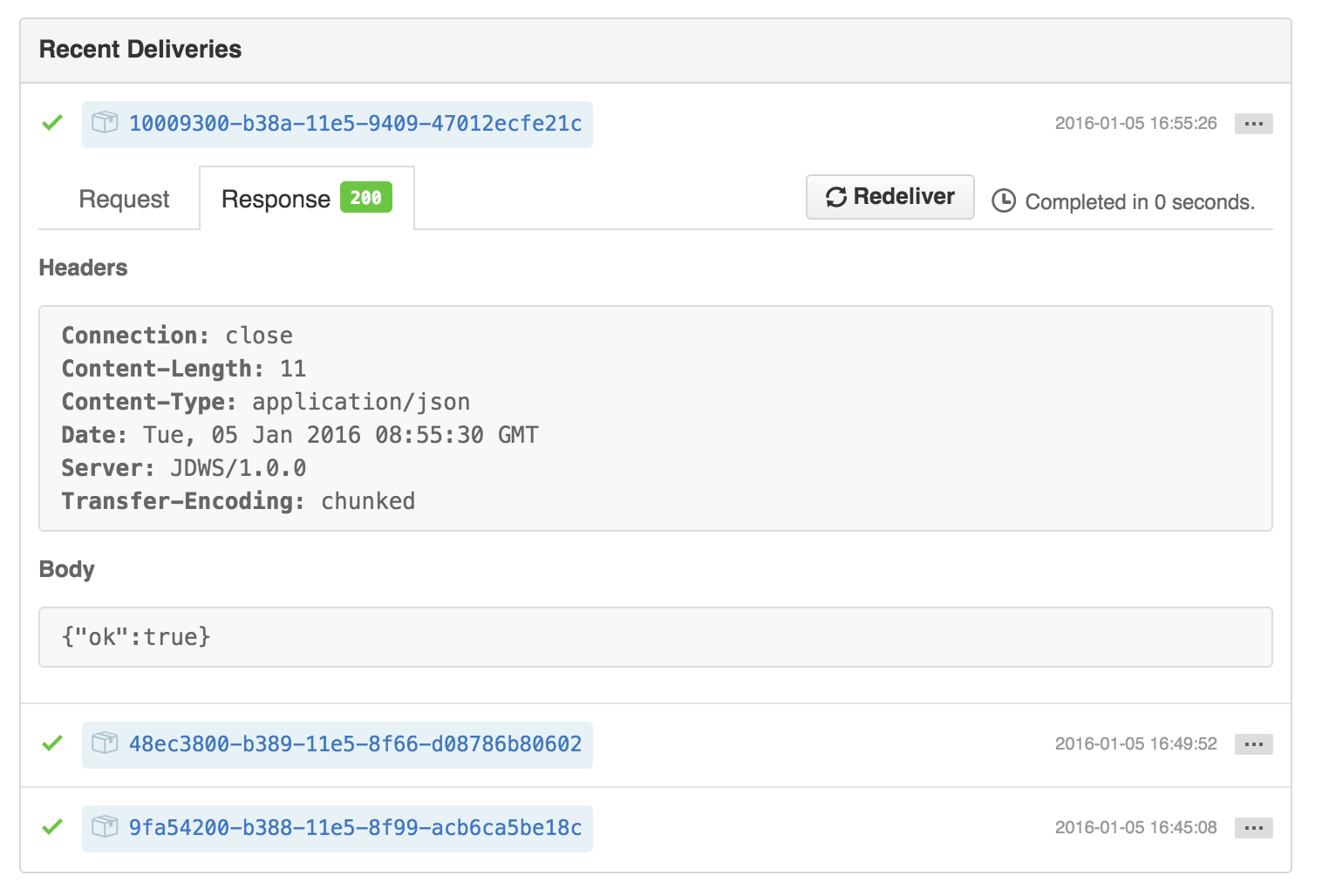The image size is (1322, 896).
Task: Click the clock icon near completion time
Action: 1004,201
